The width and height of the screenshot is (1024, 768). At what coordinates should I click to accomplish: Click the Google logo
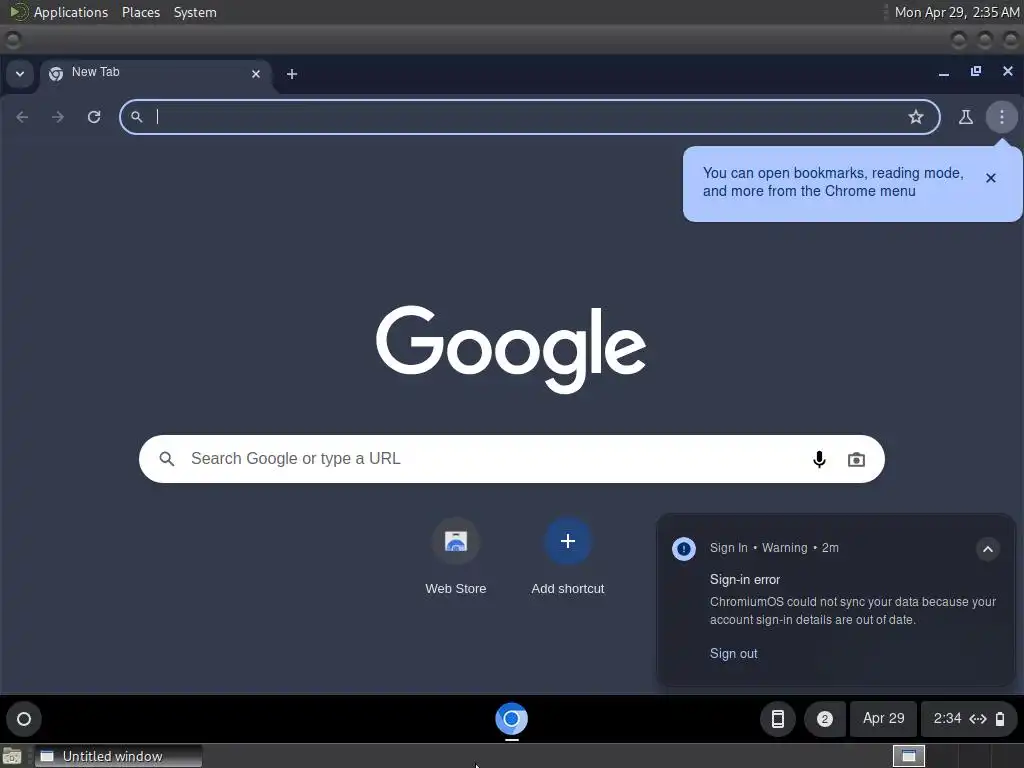511,349
